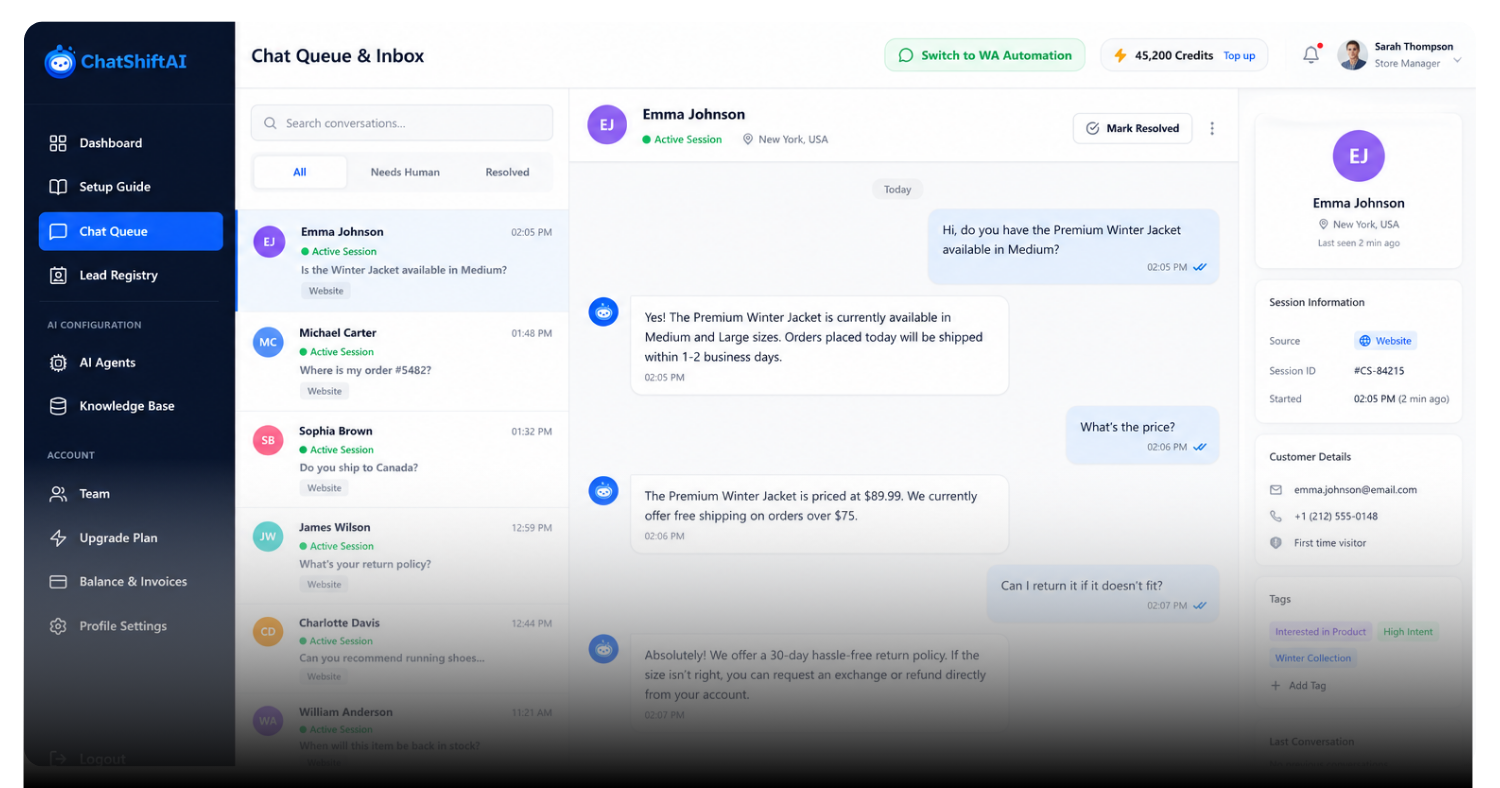Screen dimensions: 1500x788
Task: Click the SB avatar of Sophia Brown
Action: click(268, 440)
